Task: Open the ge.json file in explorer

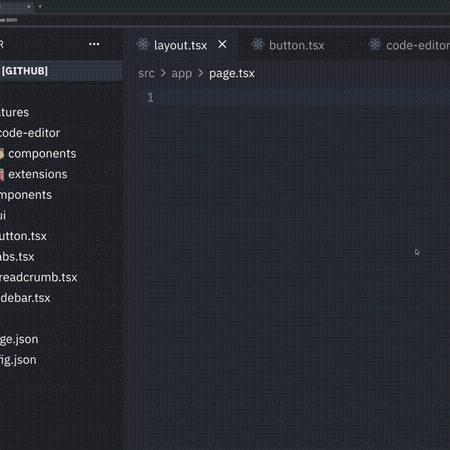Action: (x=19, y=339)
